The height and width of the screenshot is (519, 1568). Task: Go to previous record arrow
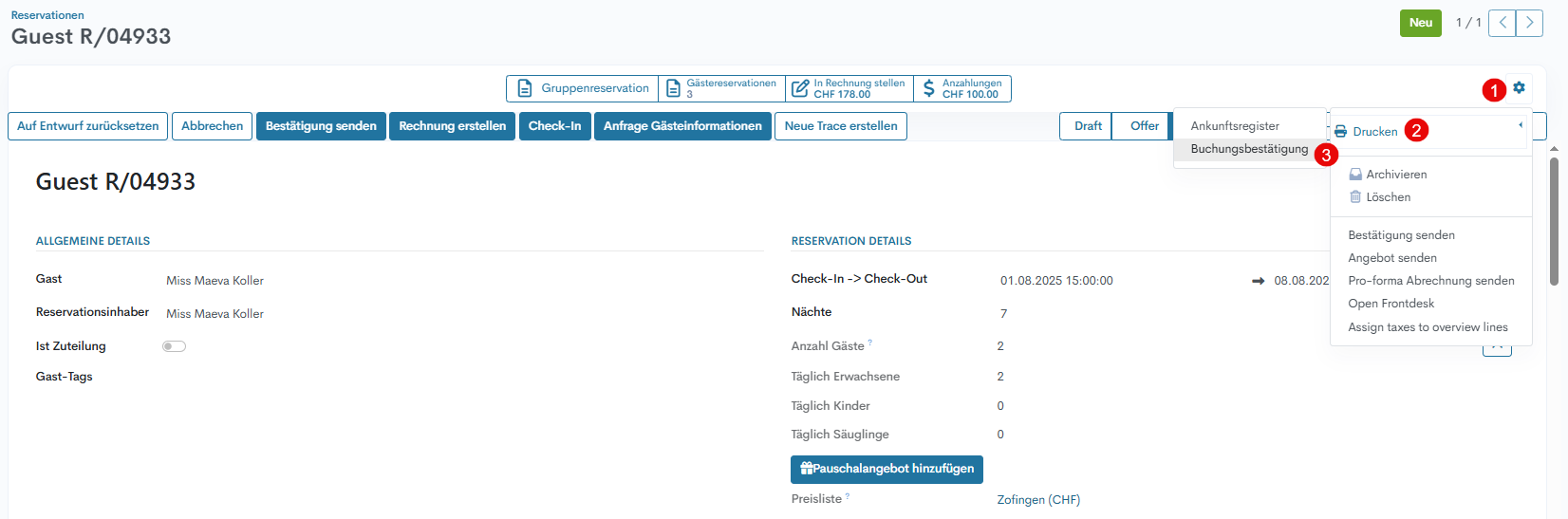[1502, 23]
